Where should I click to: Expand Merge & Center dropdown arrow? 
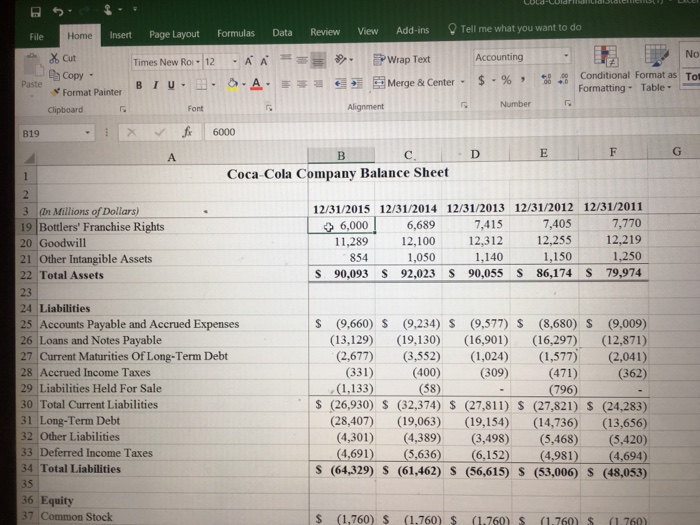coord(462,82)
